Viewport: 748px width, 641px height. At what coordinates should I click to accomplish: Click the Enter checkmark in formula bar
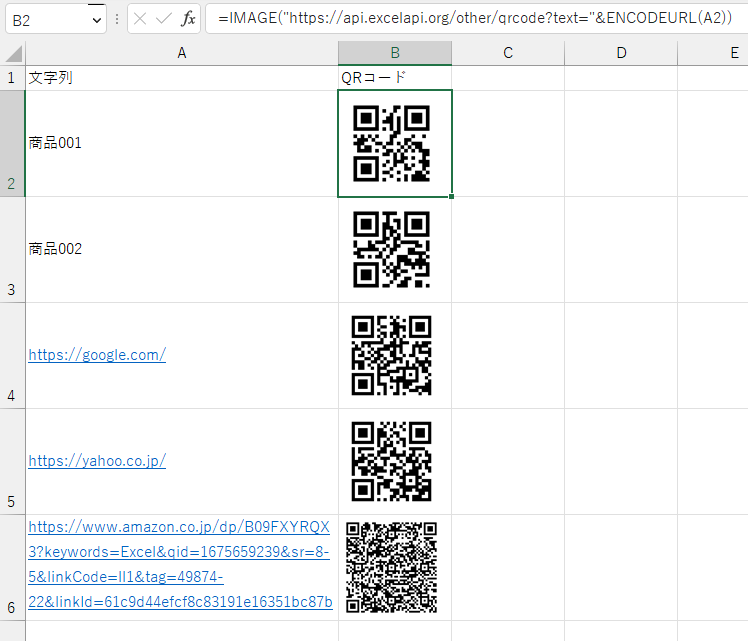pyautogui.click(x=164, y=19)
